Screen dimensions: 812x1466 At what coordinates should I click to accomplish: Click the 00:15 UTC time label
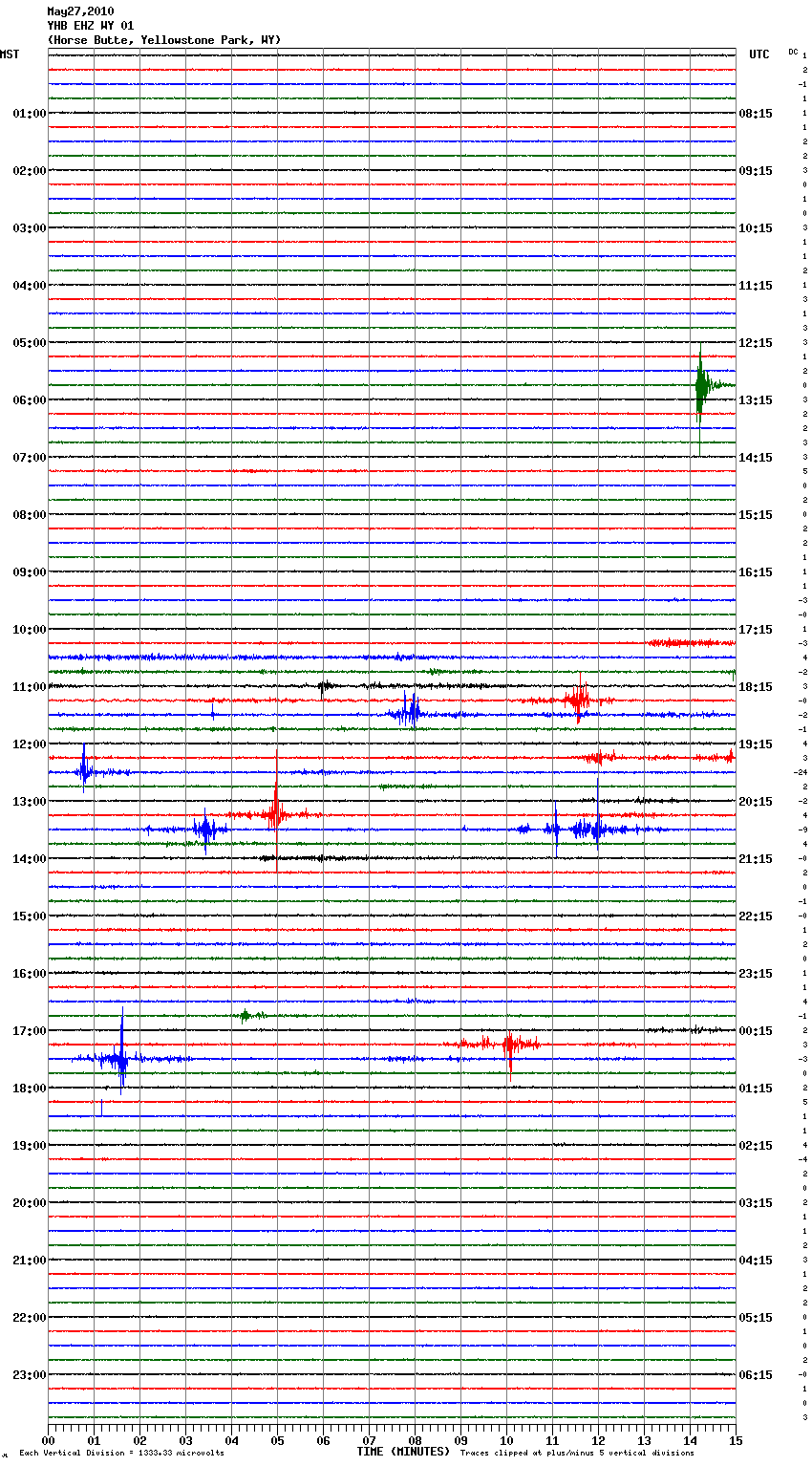point(756,1031)
